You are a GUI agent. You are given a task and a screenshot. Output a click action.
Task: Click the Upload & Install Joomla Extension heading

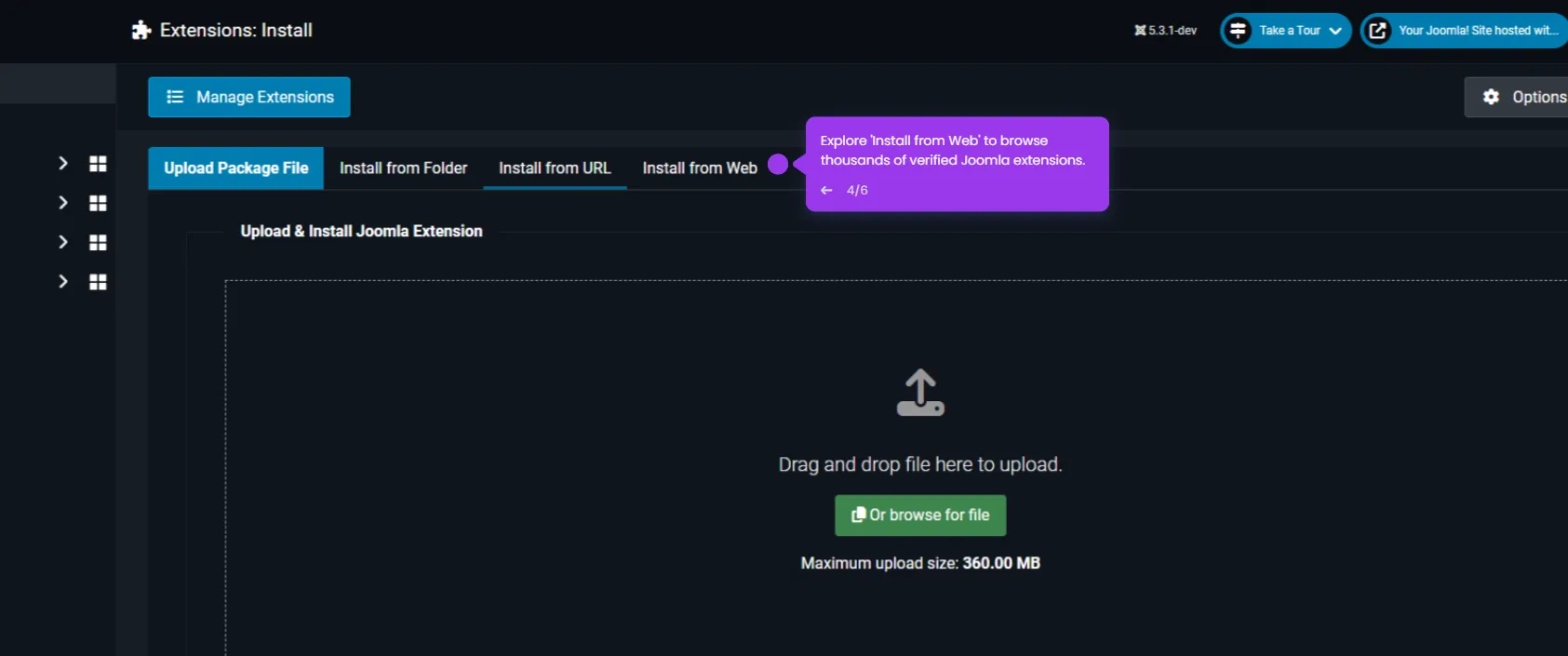click(x=361, y=231)
